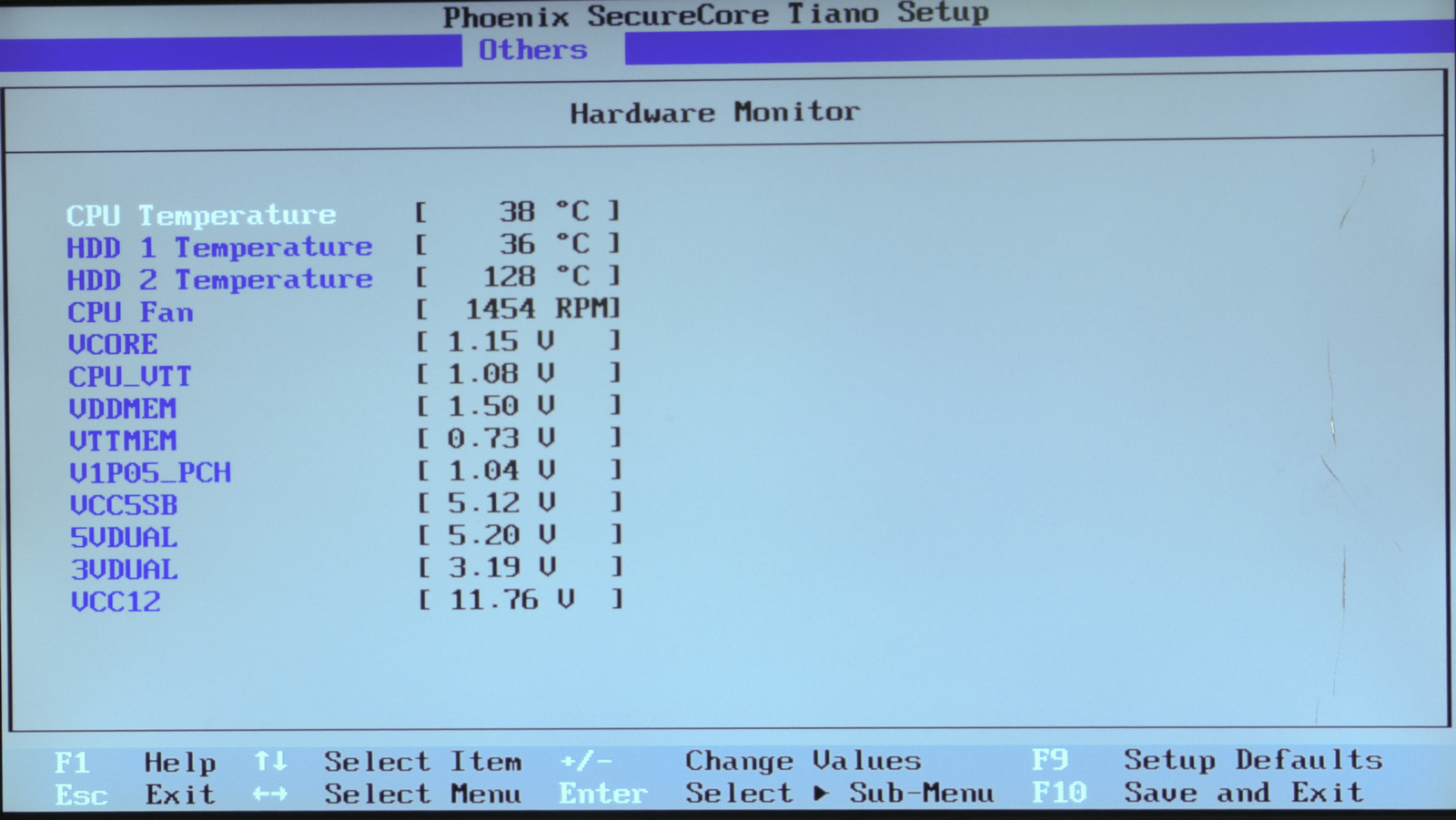Viewport: 1456px width, 820px height.
Task: Select the V1P05_PCH label
Action: tap(150, 472)
